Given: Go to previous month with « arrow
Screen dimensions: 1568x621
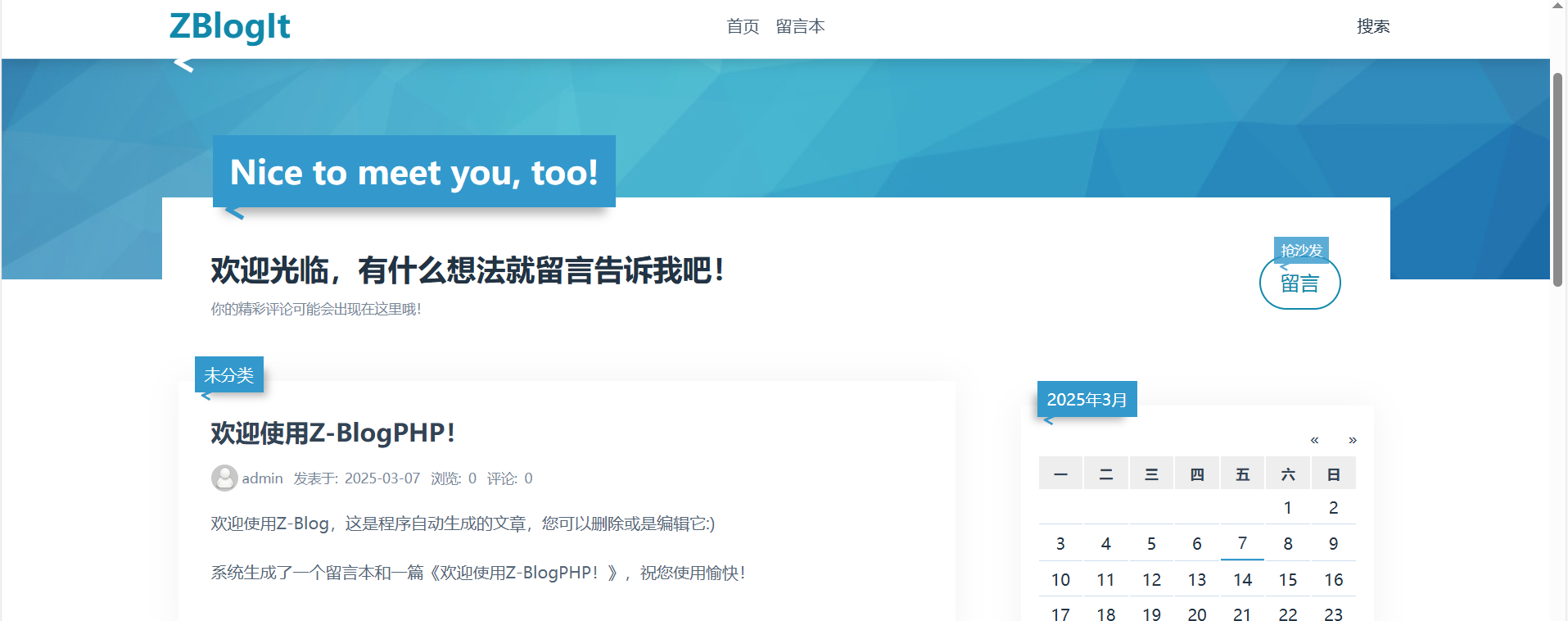Looking at the screenshot, I should pos(1314,440).
